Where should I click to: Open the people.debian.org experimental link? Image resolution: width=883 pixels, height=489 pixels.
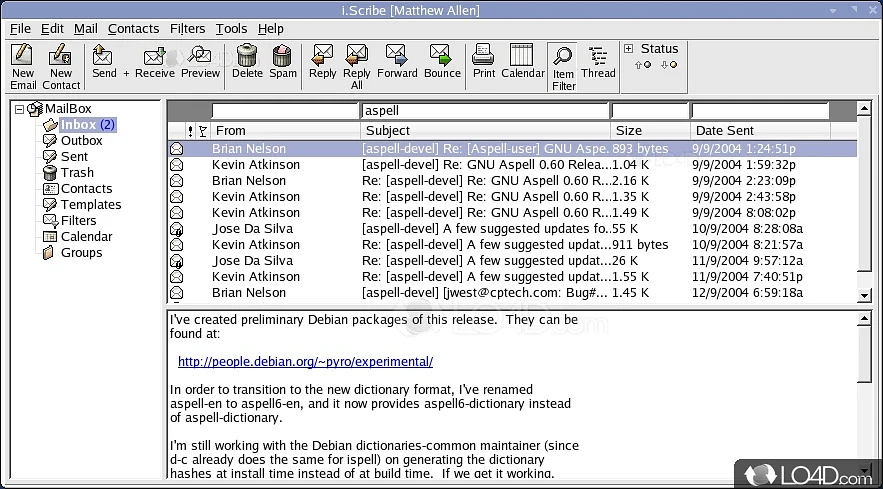point(305,362)
